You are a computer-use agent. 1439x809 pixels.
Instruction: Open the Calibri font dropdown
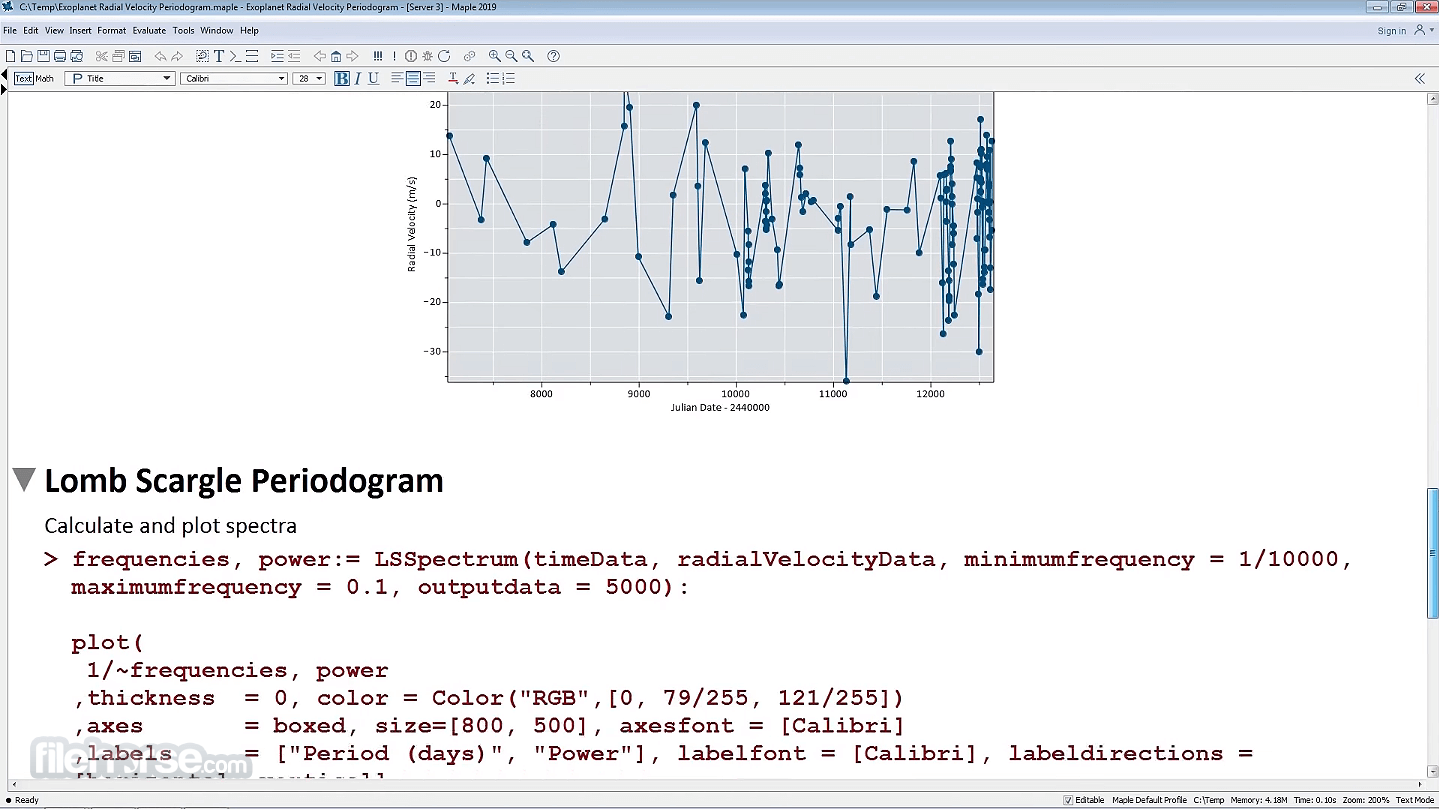tap(235, 78)
